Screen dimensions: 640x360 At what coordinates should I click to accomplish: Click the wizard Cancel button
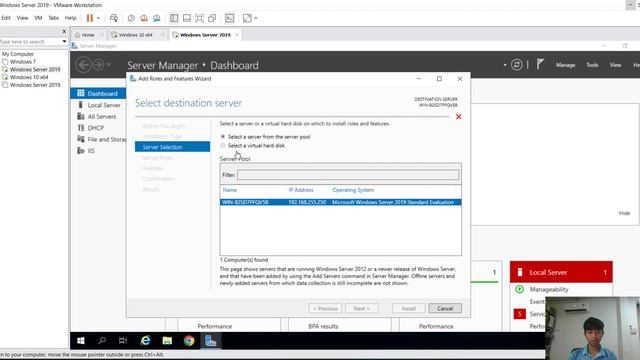[445, 308]
